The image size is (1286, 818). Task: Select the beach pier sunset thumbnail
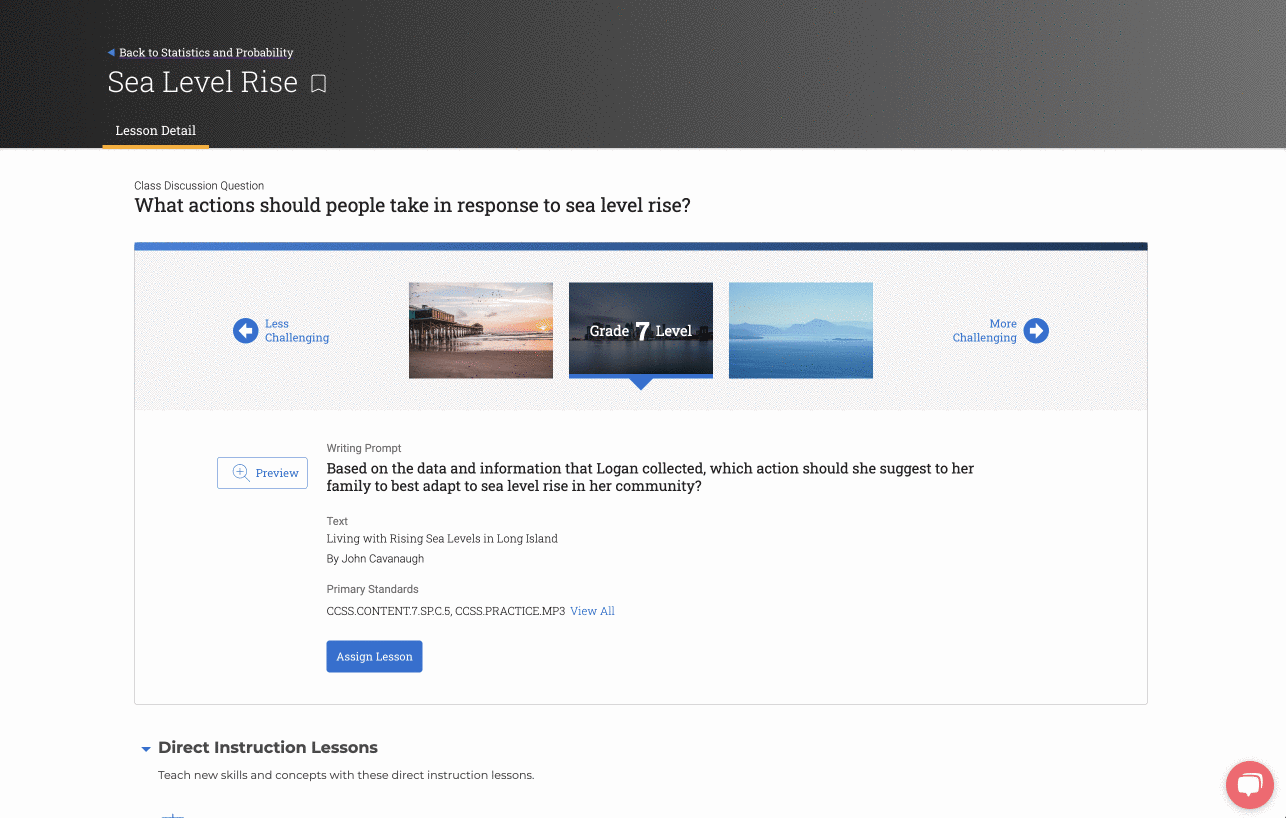click(x=481, y=331)
